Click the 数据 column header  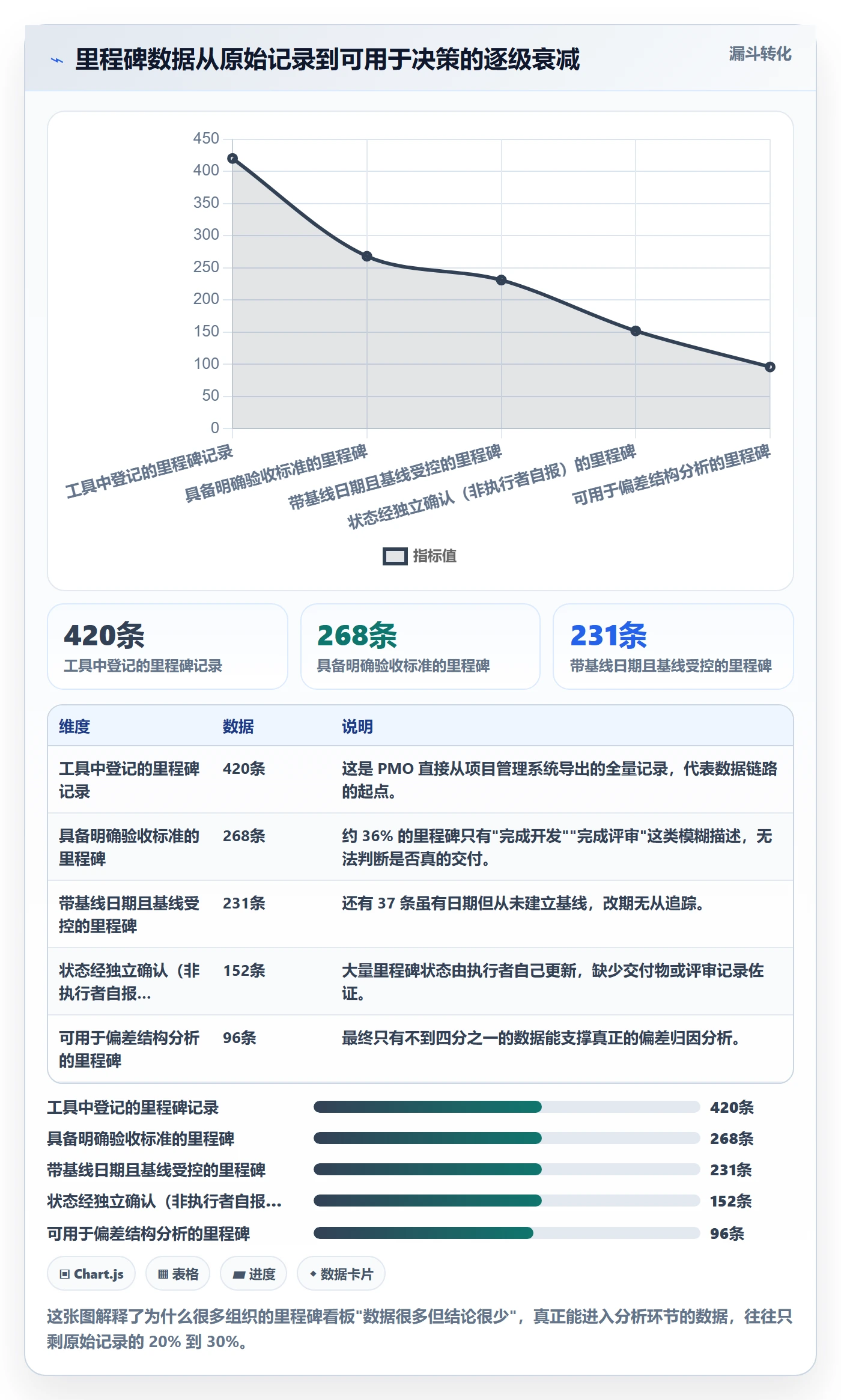point(238,726)
